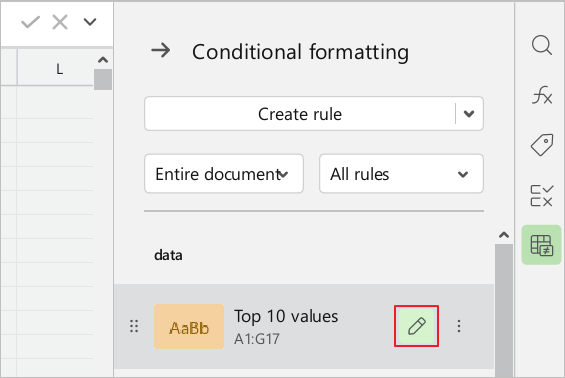
Task: Open the Entire document scope dropdown
Action: click(224, 174)
